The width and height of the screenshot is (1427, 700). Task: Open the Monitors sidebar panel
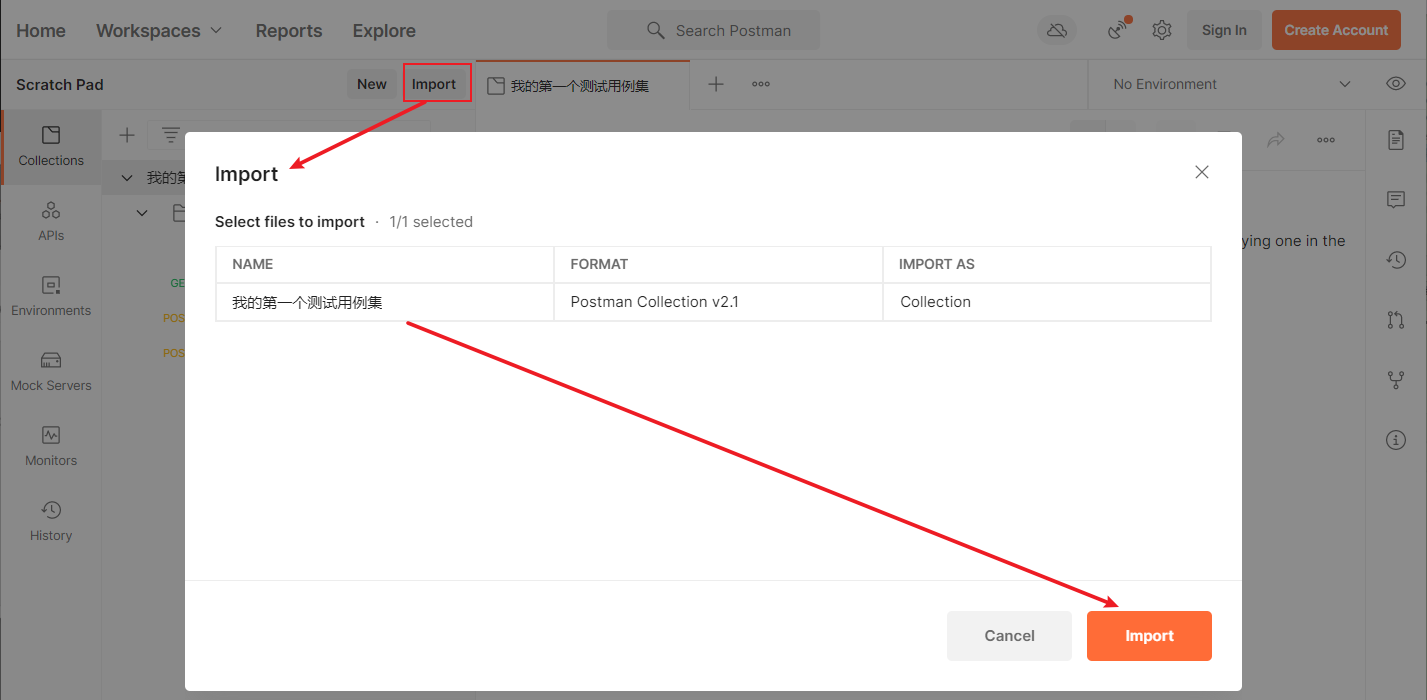click(51, 446)
